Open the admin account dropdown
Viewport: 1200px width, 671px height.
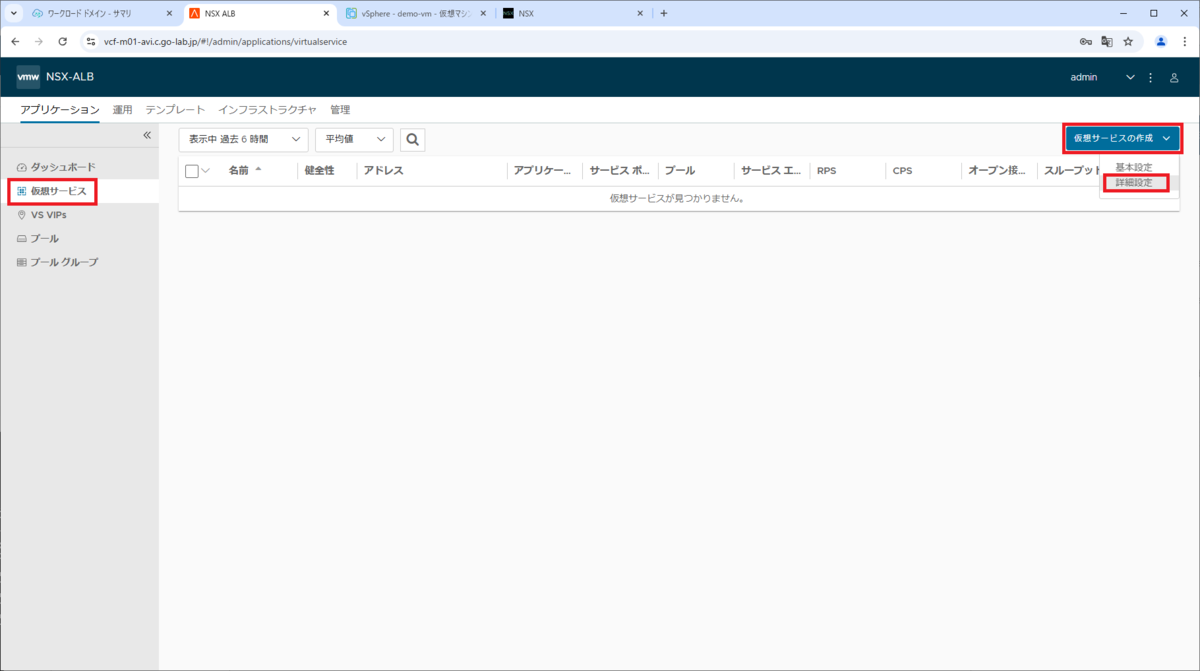tap(1103, 77)
